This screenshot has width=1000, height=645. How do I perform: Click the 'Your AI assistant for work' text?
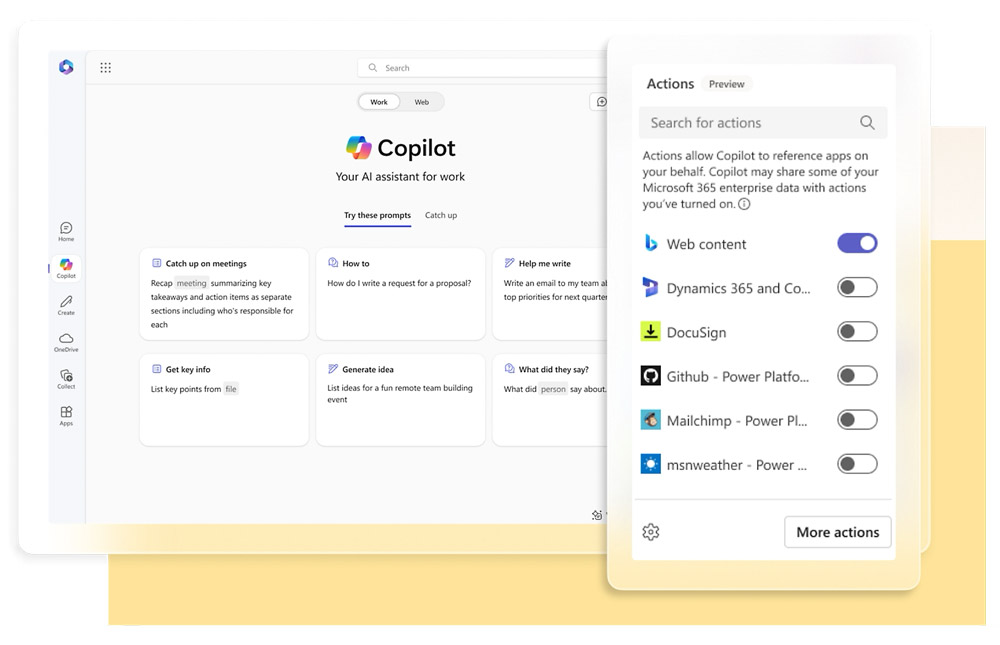[401, 177]
